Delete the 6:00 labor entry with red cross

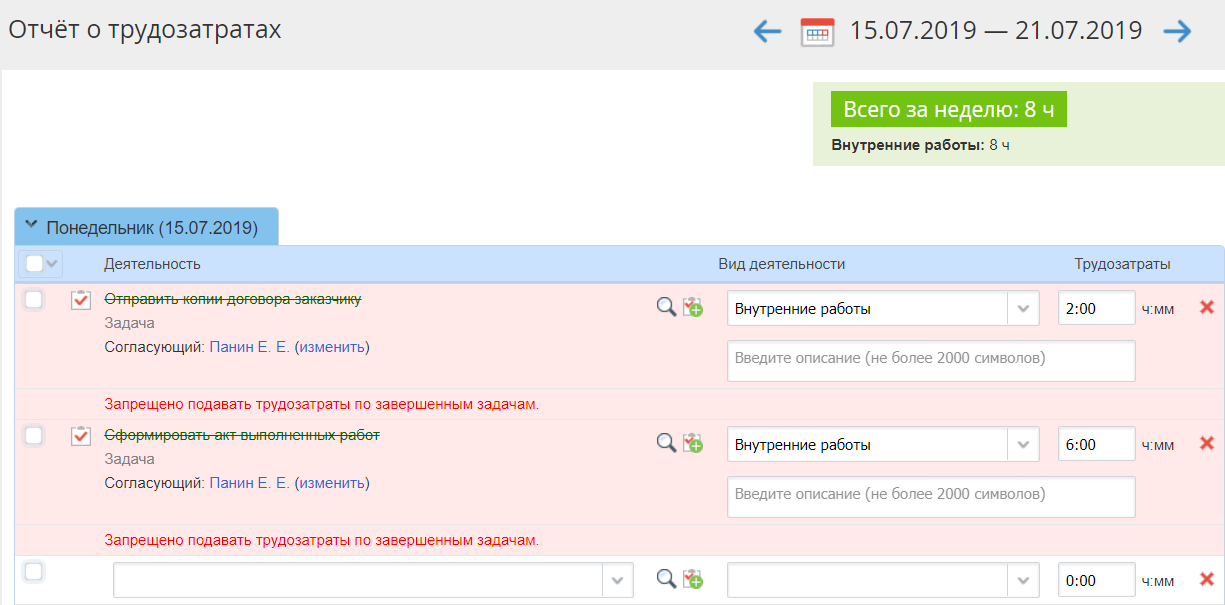(1206, 443)
